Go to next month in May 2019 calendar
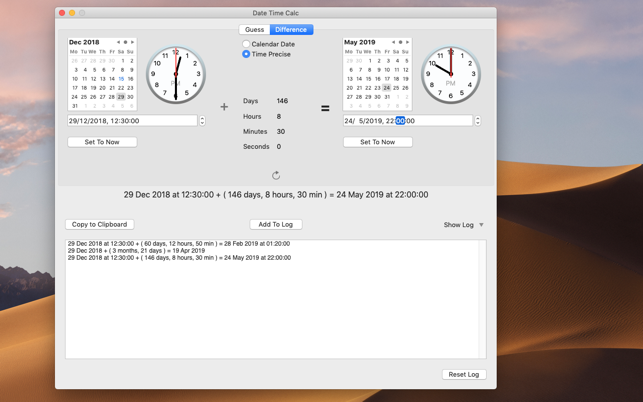 407,42
